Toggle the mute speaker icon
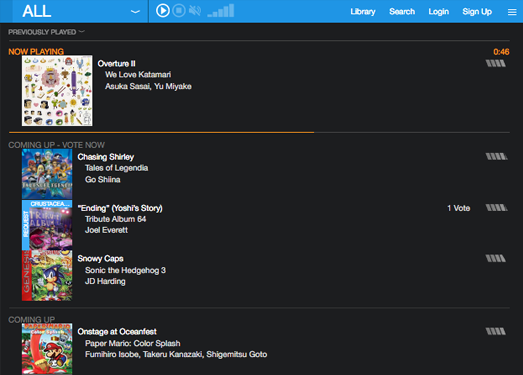The image size is (523, 375). pos(195,11)
